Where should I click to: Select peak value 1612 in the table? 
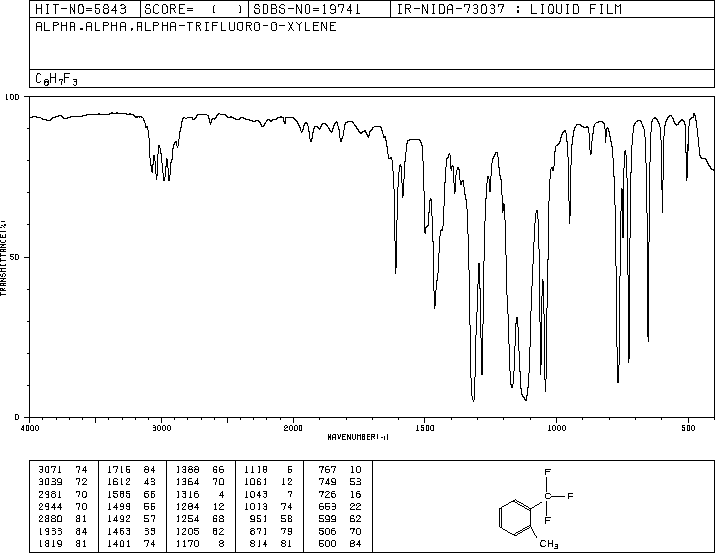pyautogui.click(x=119, y=481)
